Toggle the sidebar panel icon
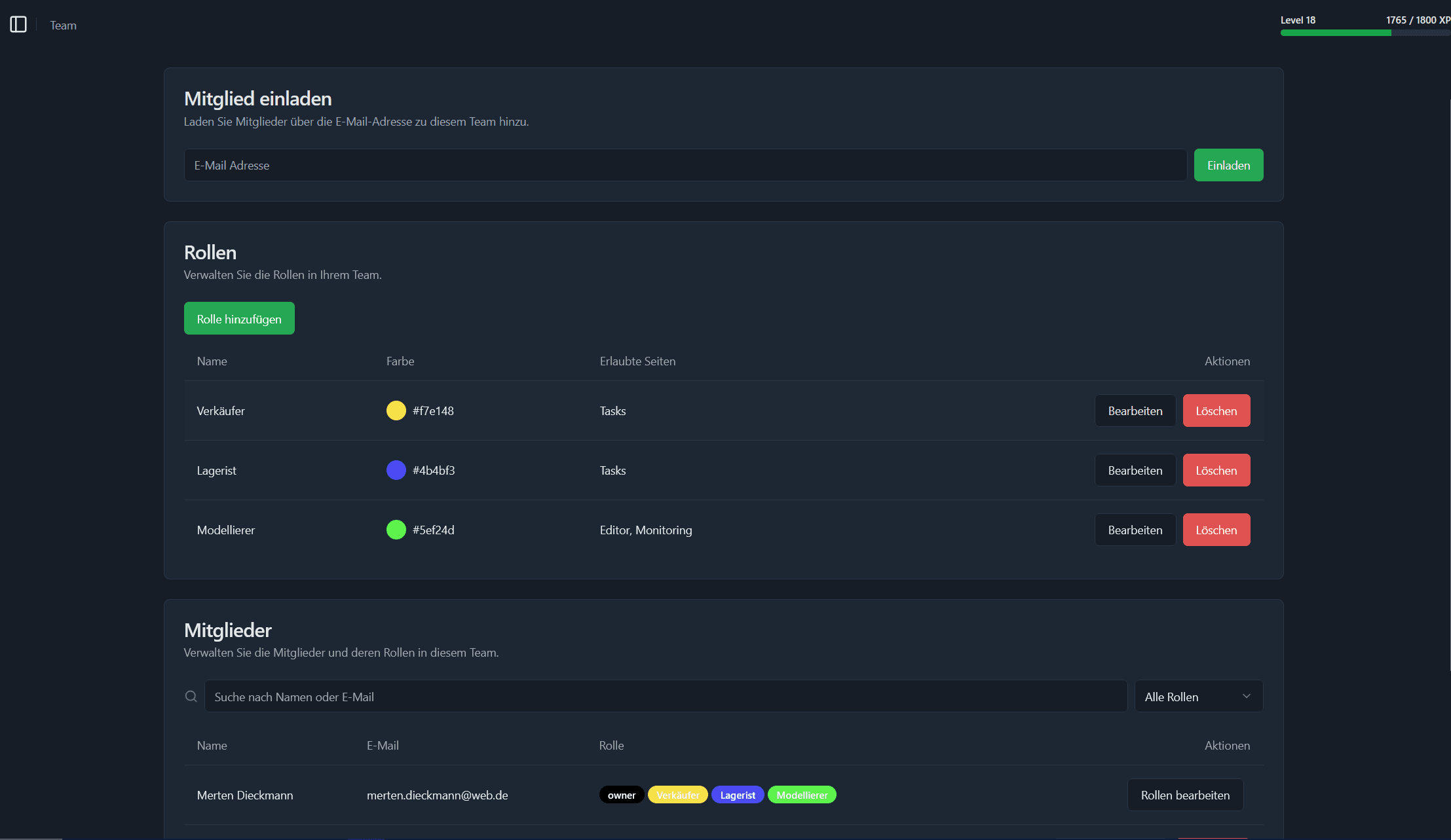1451x840 pixels. 18,25
